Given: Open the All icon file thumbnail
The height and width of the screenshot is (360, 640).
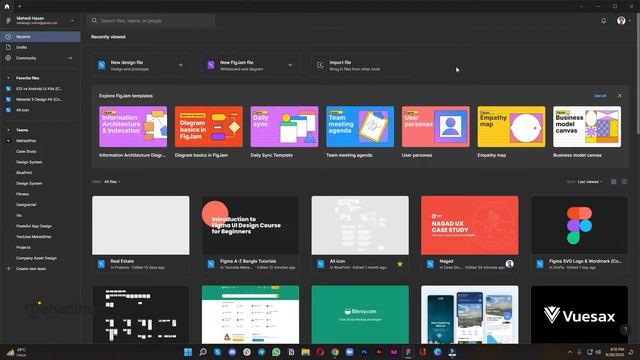Looking at the screenshot, I should tap(360, 225).
